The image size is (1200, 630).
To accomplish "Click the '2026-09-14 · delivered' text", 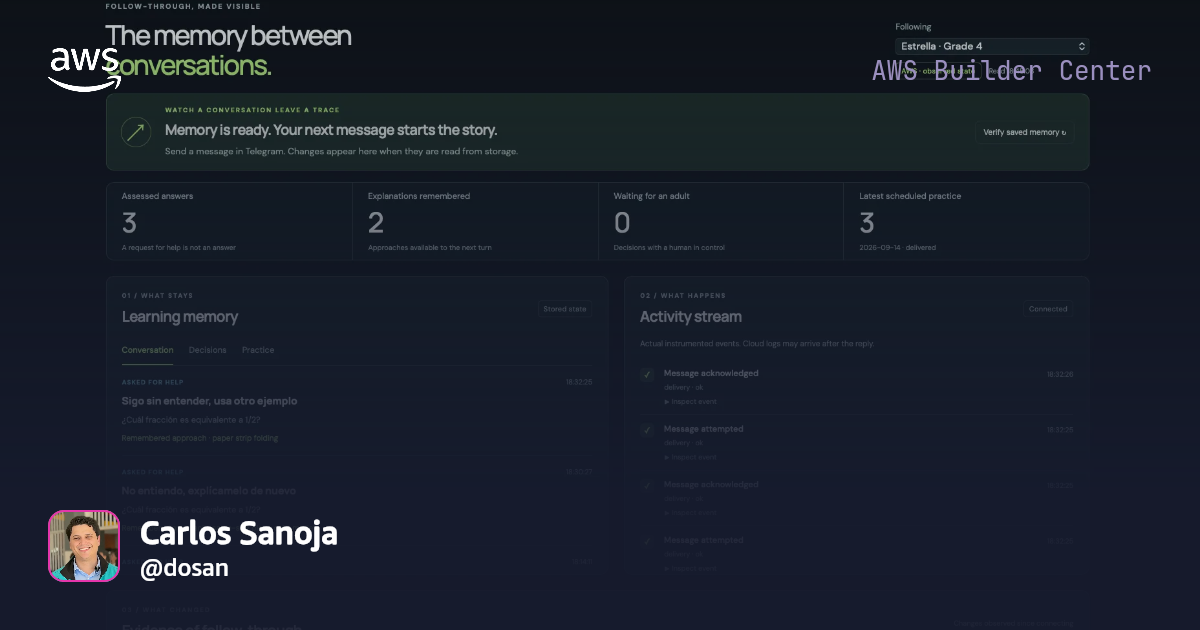I will [898, 247].
